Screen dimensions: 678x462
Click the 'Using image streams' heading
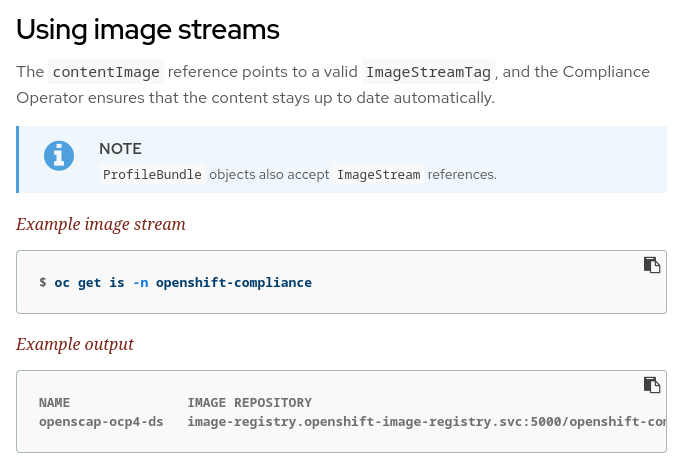point(148,30)
